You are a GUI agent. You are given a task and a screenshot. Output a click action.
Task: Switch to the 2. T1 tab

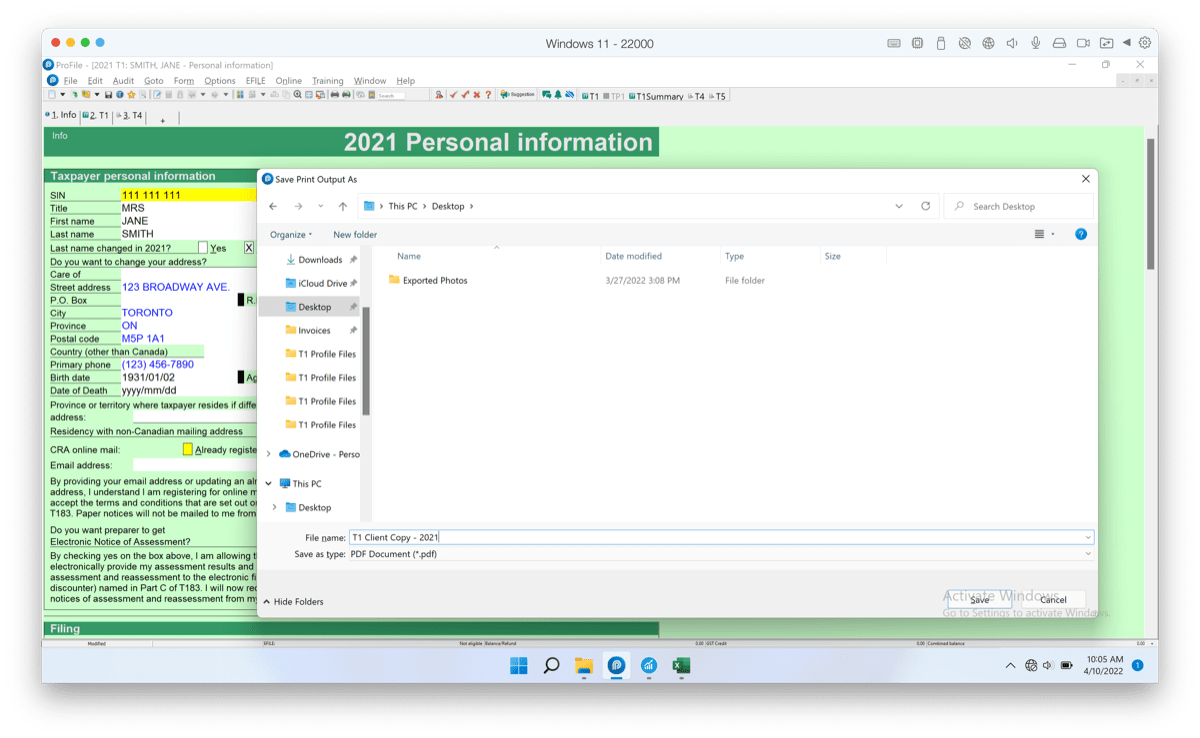click(x=96, y=116)
